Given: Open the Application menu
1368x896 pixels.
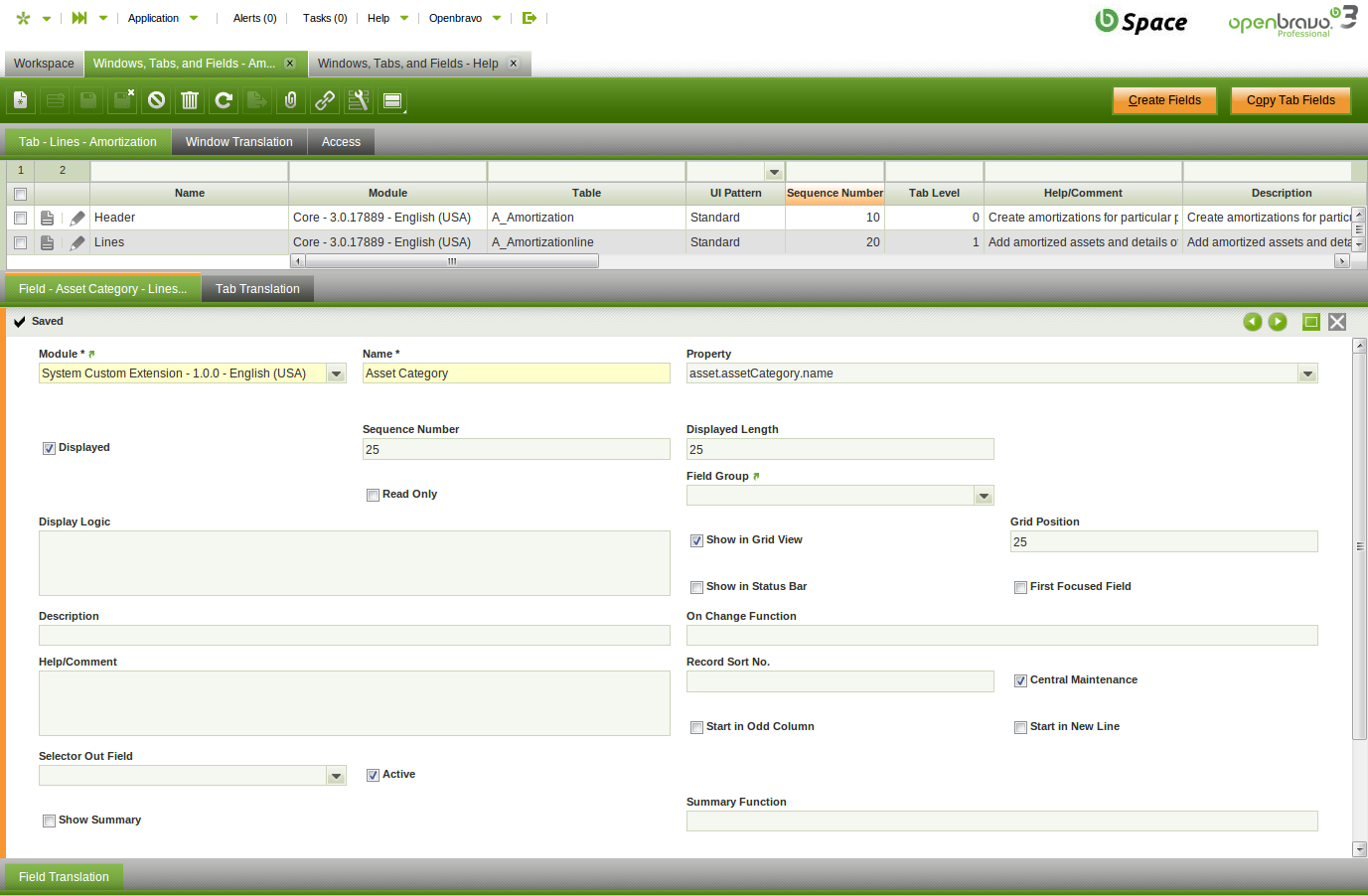Looking at the screenshot, I should coord(154,18).
